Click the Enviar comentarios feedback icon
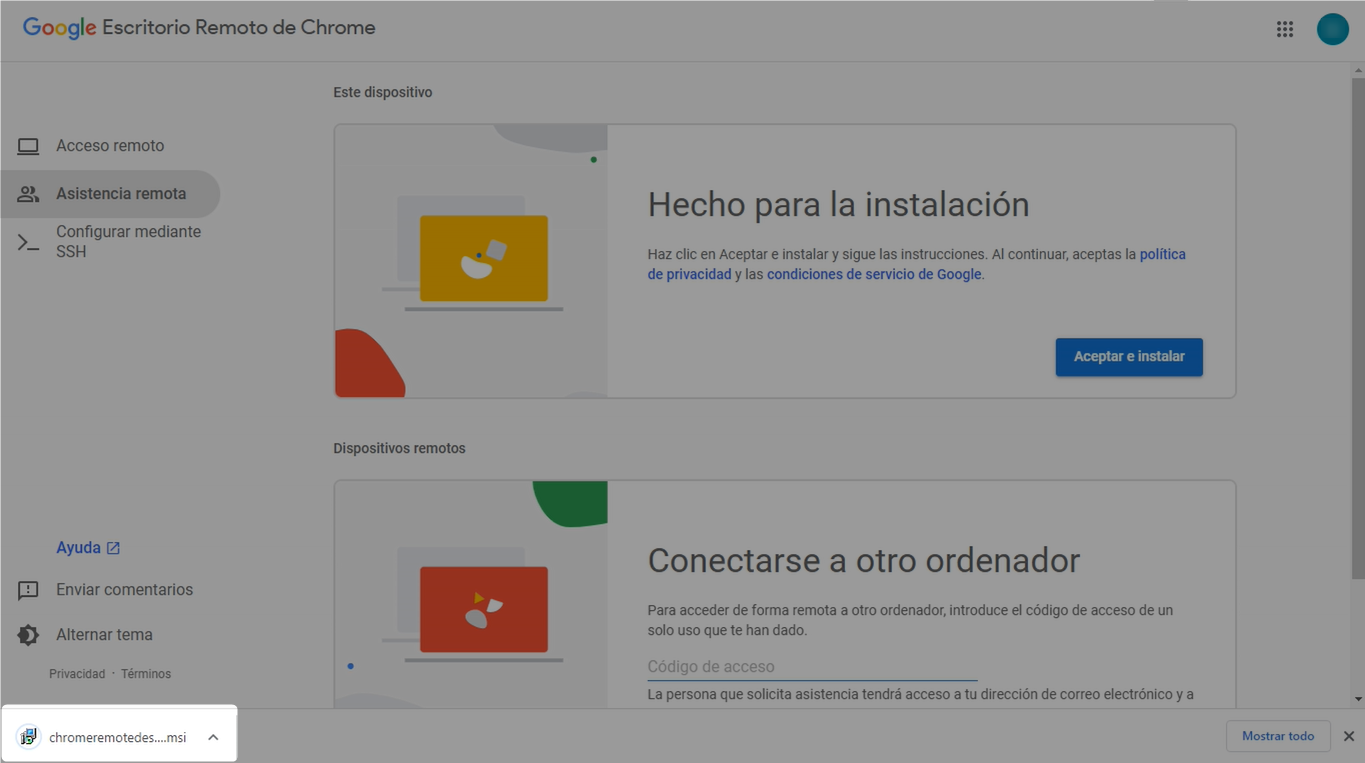 coord(28,590)
